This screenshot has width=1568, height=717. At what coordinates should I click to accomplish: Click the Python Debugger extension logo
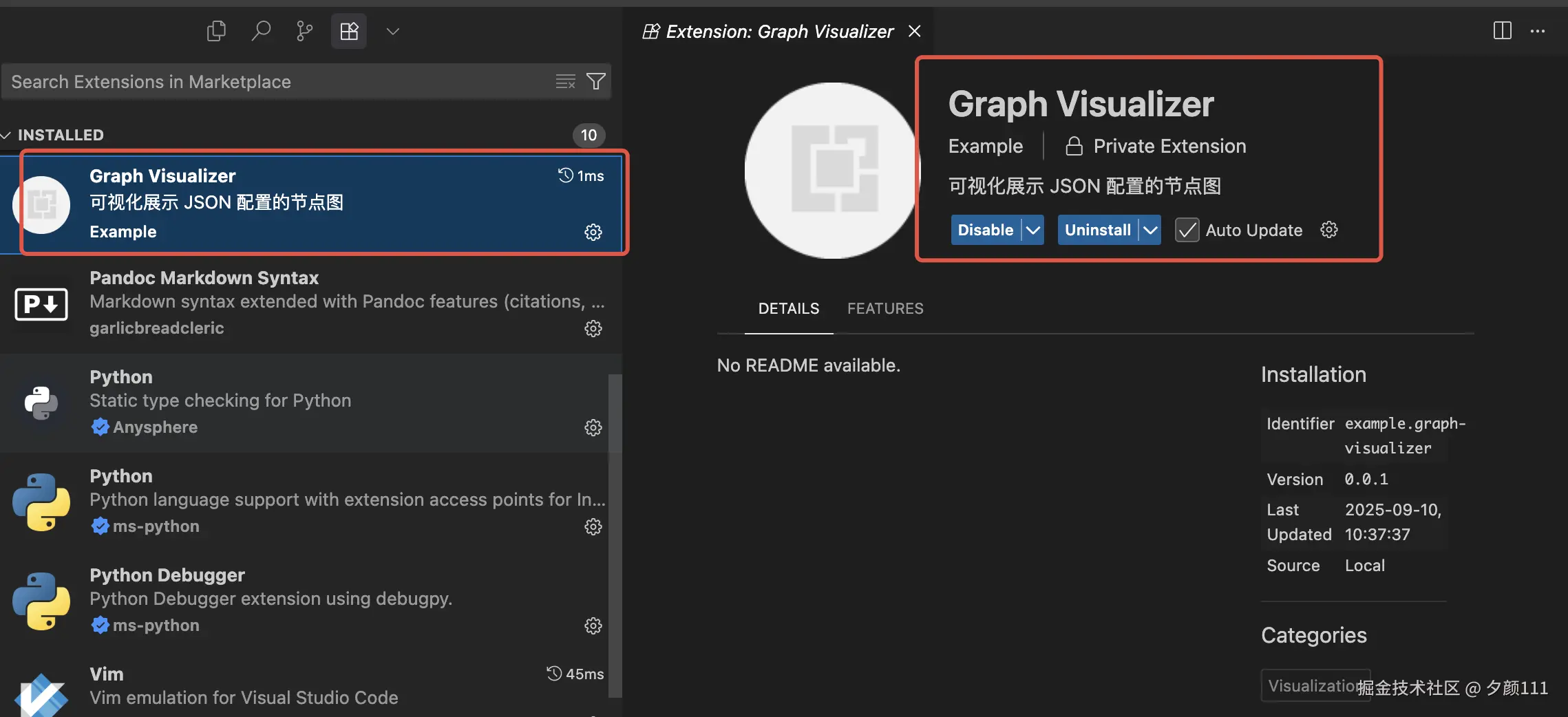click(41, 601)
